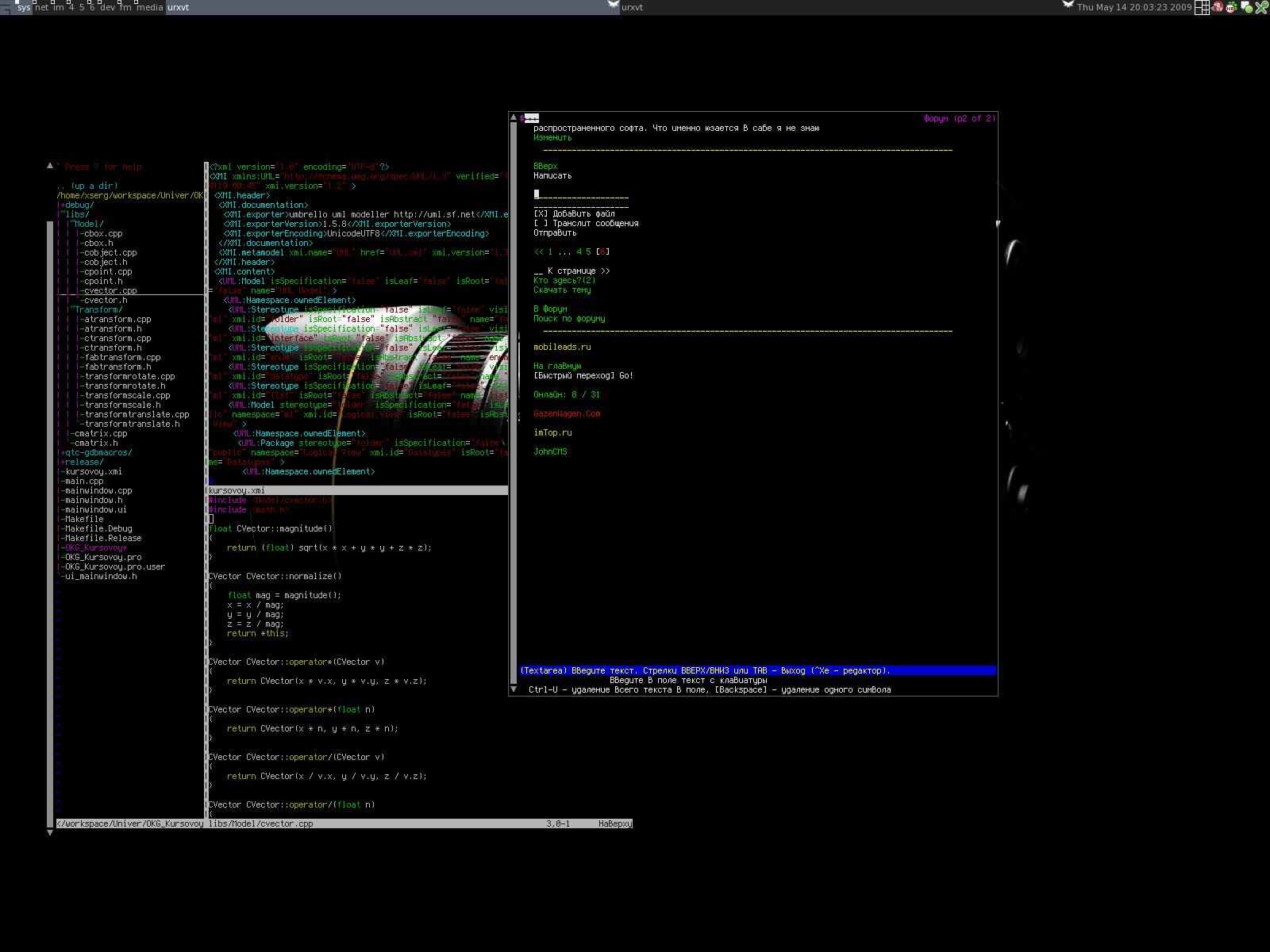Click the 'Отправить' submit button

pyautogui.click(x=555, y=233)
